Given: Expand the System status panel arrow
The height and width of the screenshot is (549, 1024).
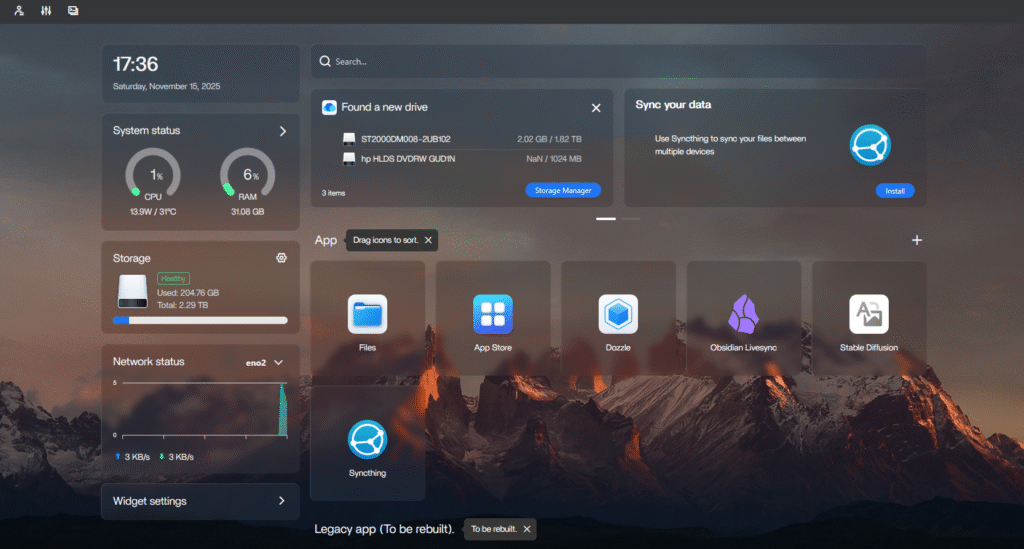Looking at the screenshot, I should click(283, 131).
